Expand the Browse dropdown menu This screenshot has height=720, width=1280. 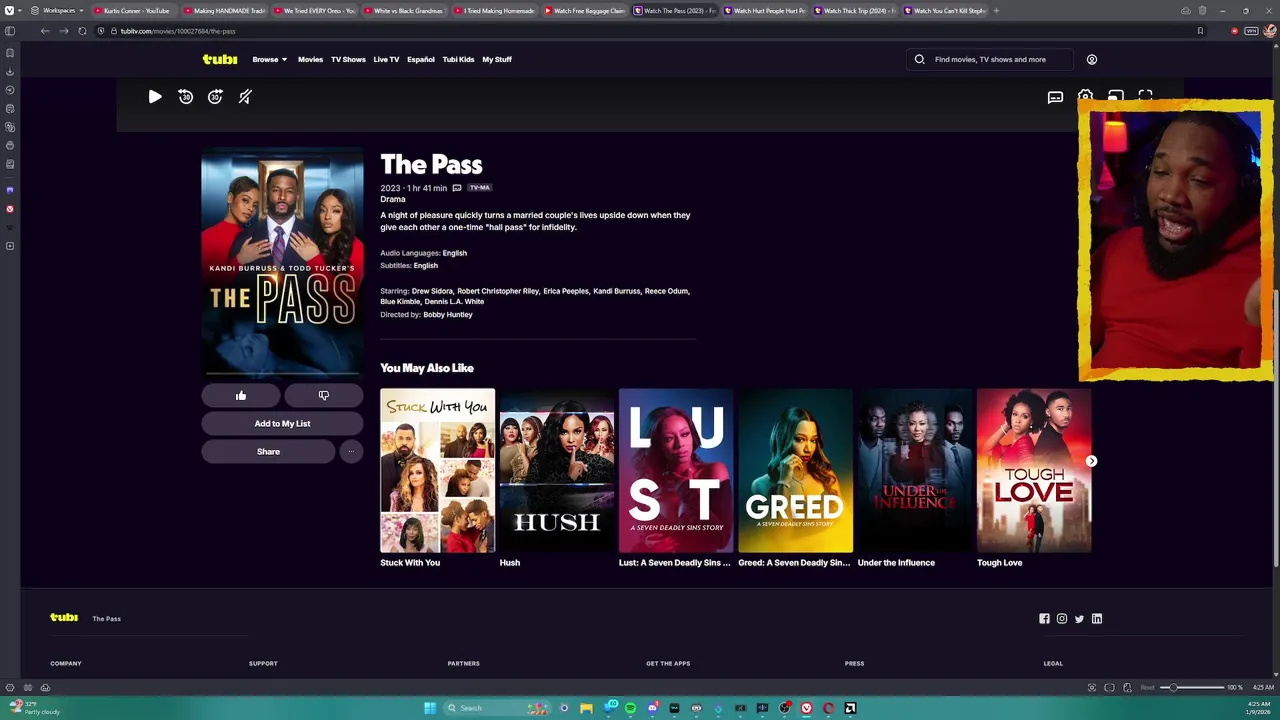click(269, 59)
